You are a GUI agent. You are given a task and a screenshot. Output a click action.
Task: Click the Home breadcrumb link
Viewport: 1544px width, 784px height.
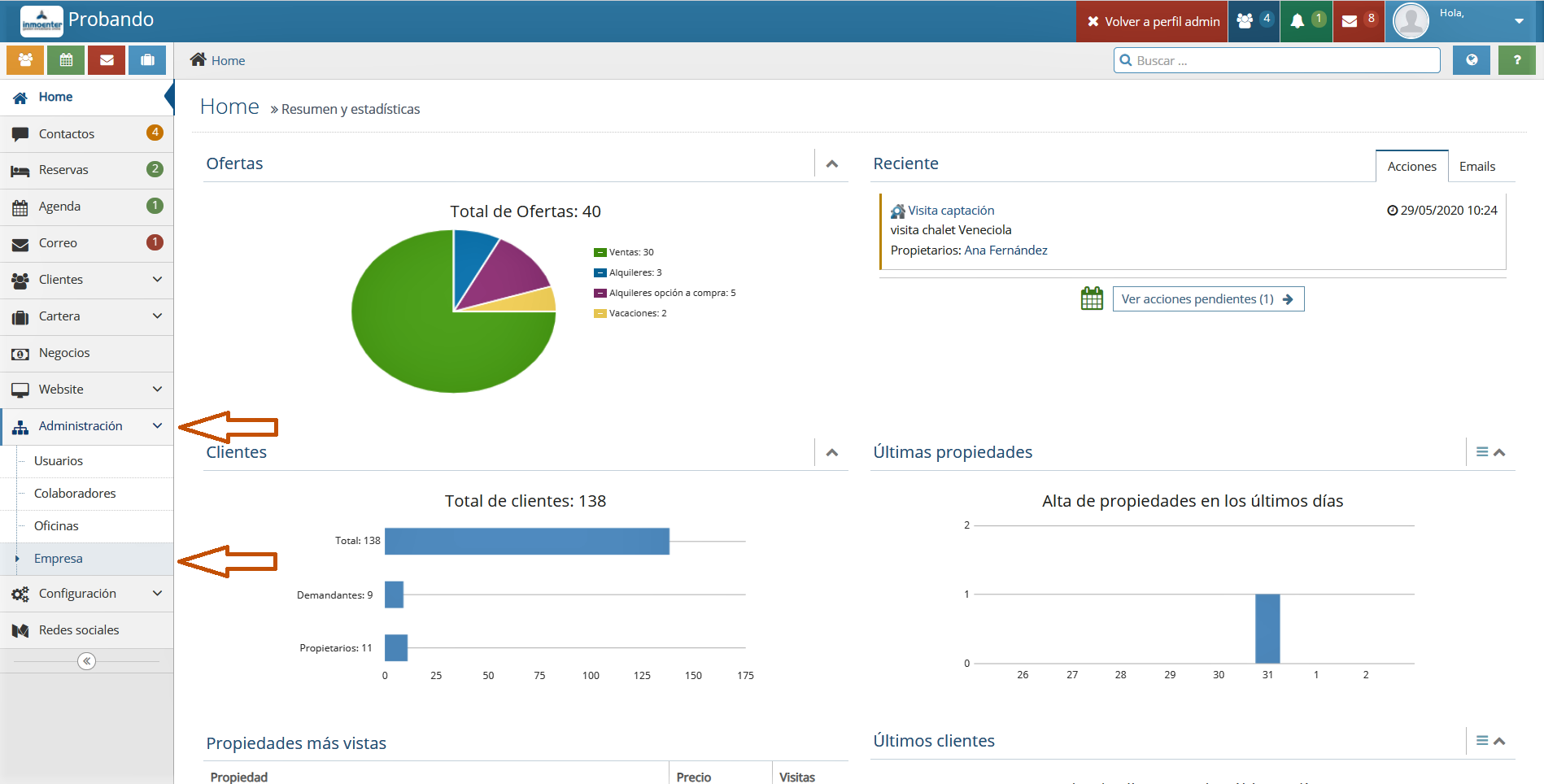[x=228, y=60]
